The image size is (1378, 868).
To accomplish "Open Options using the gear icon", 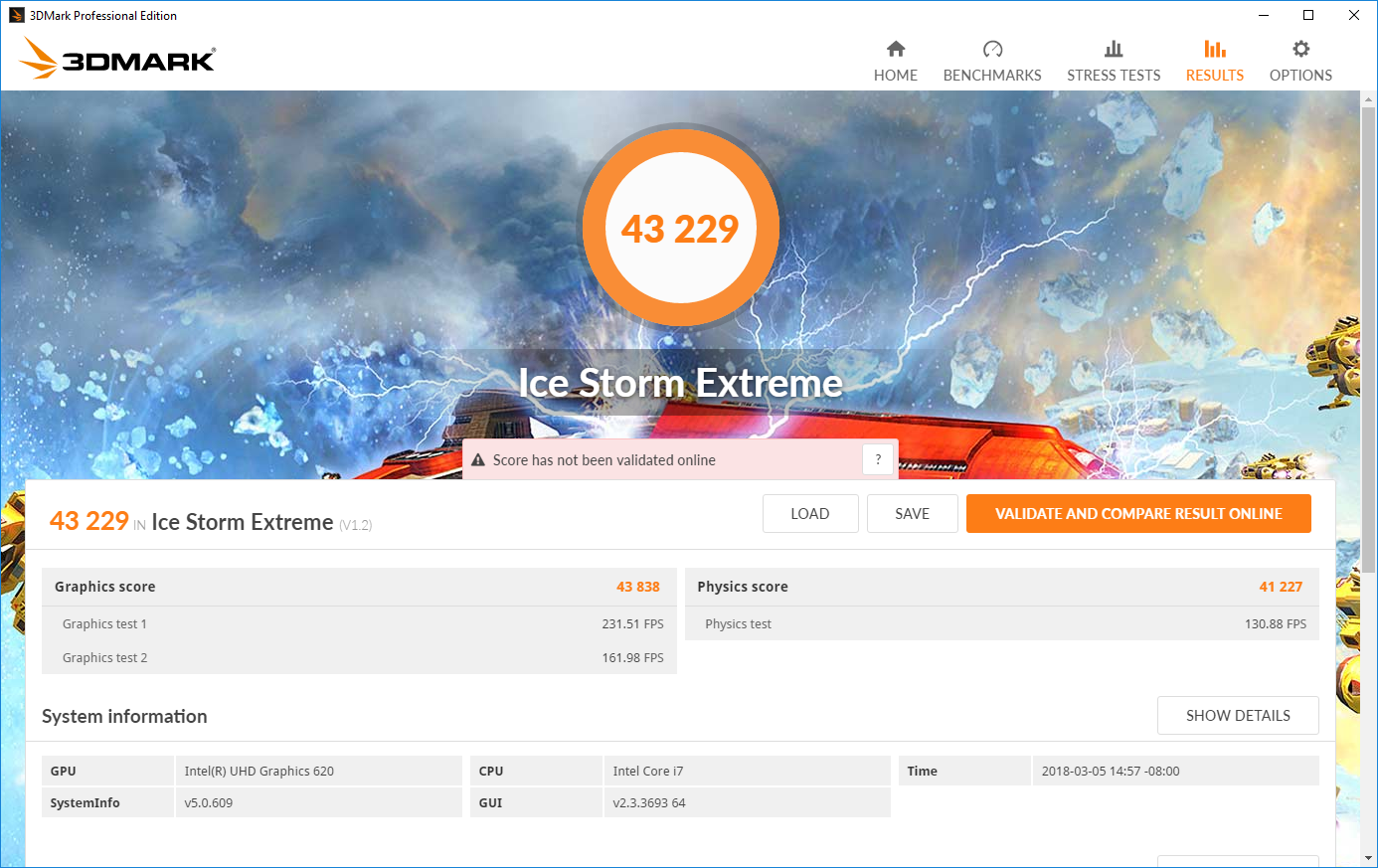I will 1300,49.
